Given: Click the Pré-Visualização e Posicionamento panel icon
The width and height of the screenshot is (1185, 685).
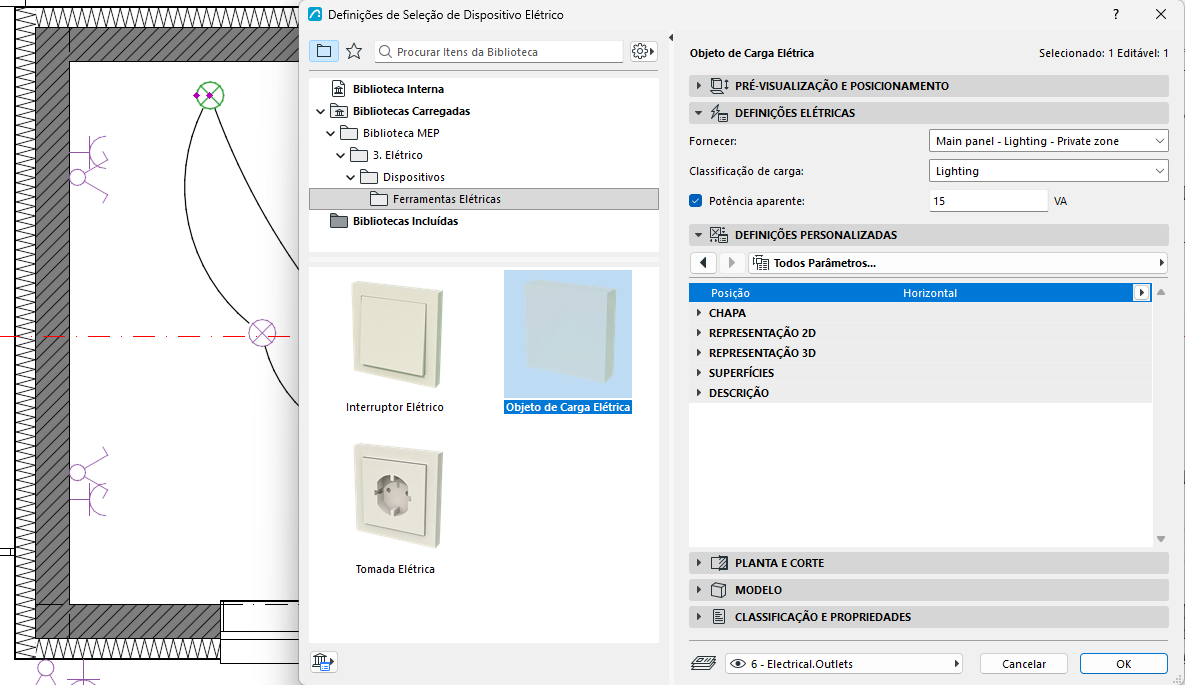Looking at the screenshot, I should 719,86.
